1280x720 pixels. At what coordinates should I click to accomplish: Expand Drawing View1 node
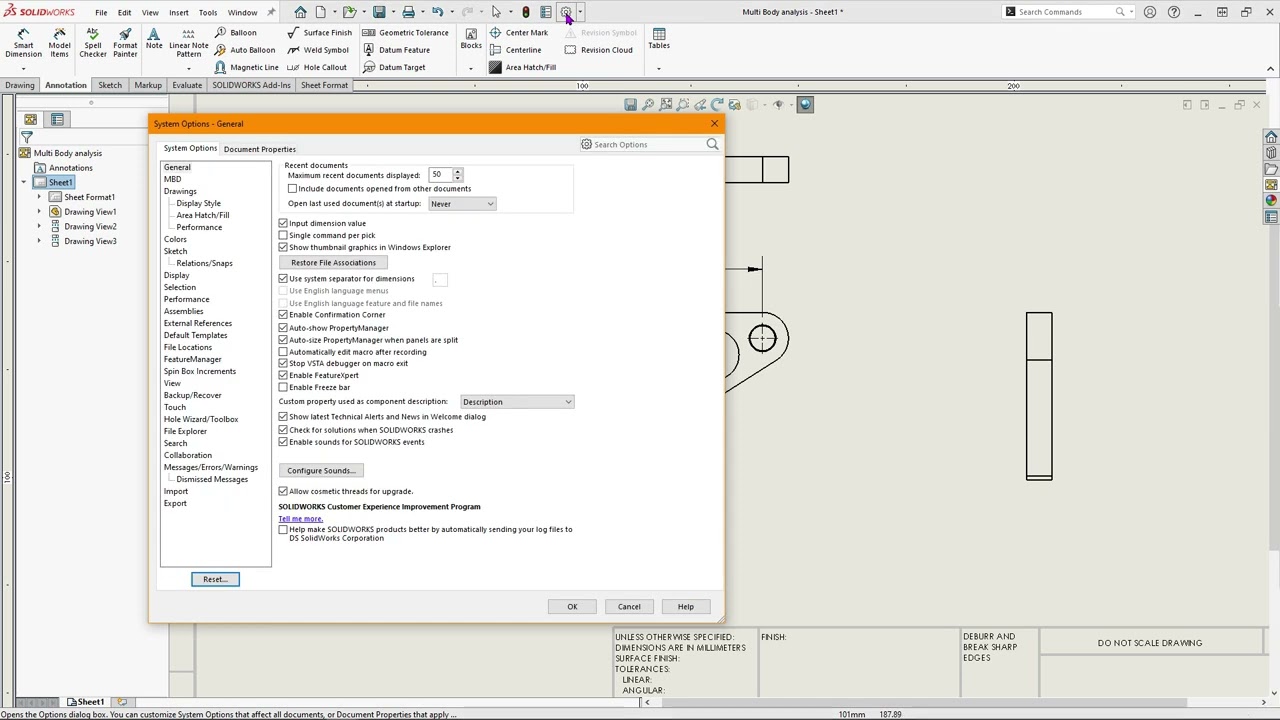tap(39, 211)
